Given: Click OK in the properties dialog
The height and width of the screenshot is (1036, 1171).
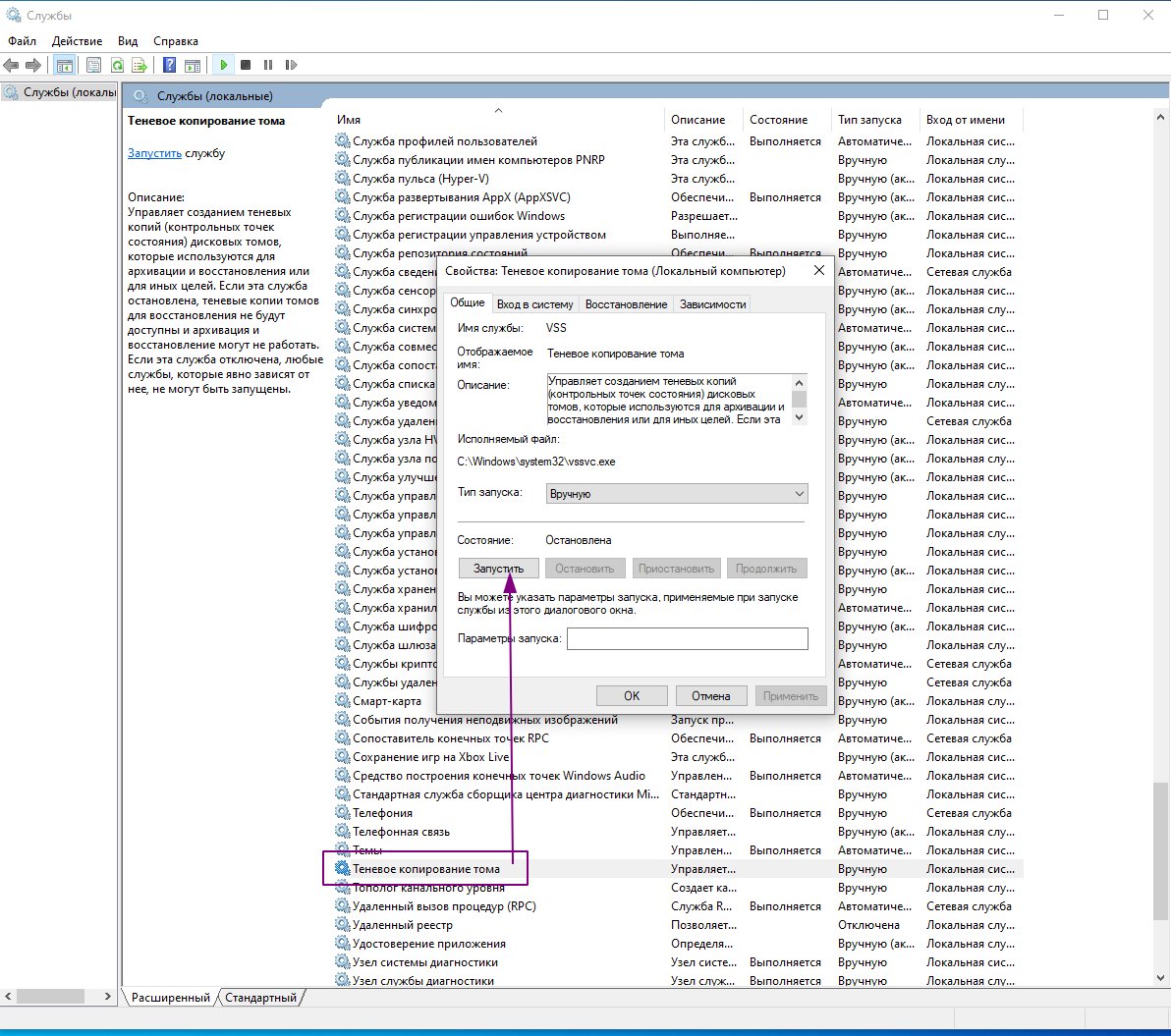Looking at the screenshot, I should pyautogui.click(x=632, y=695).
